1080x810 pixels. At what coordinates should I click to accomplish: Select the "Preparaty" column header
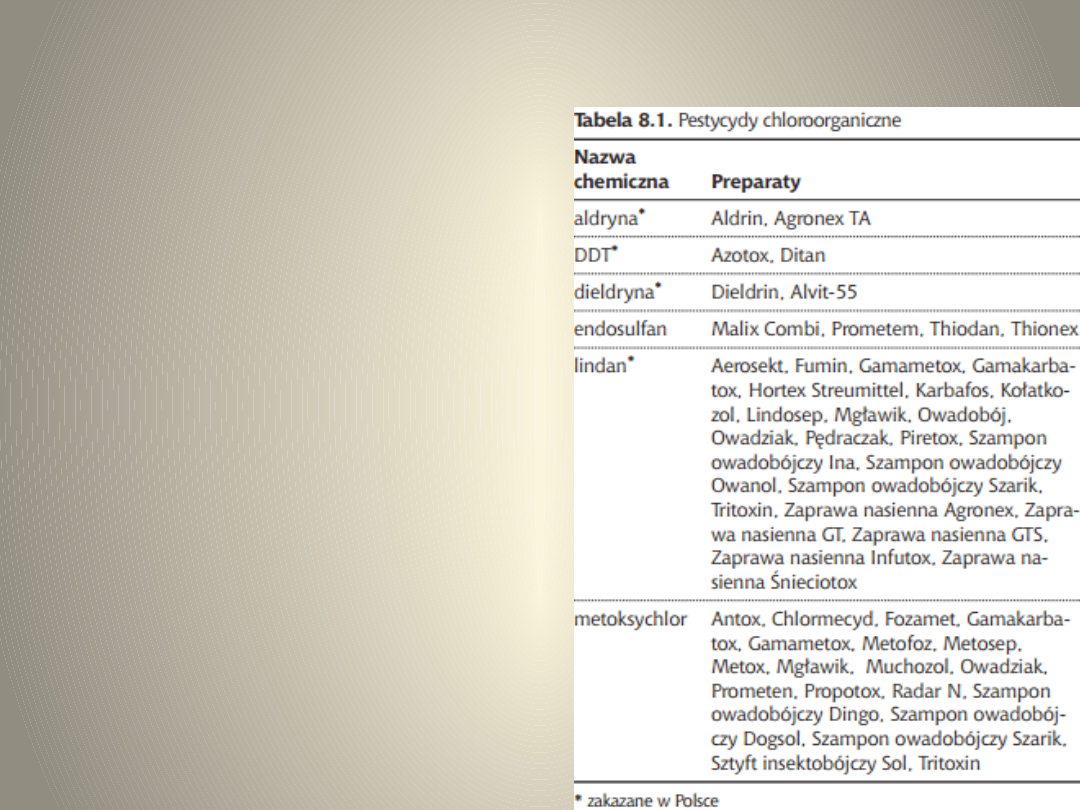(x=755, y=183)
